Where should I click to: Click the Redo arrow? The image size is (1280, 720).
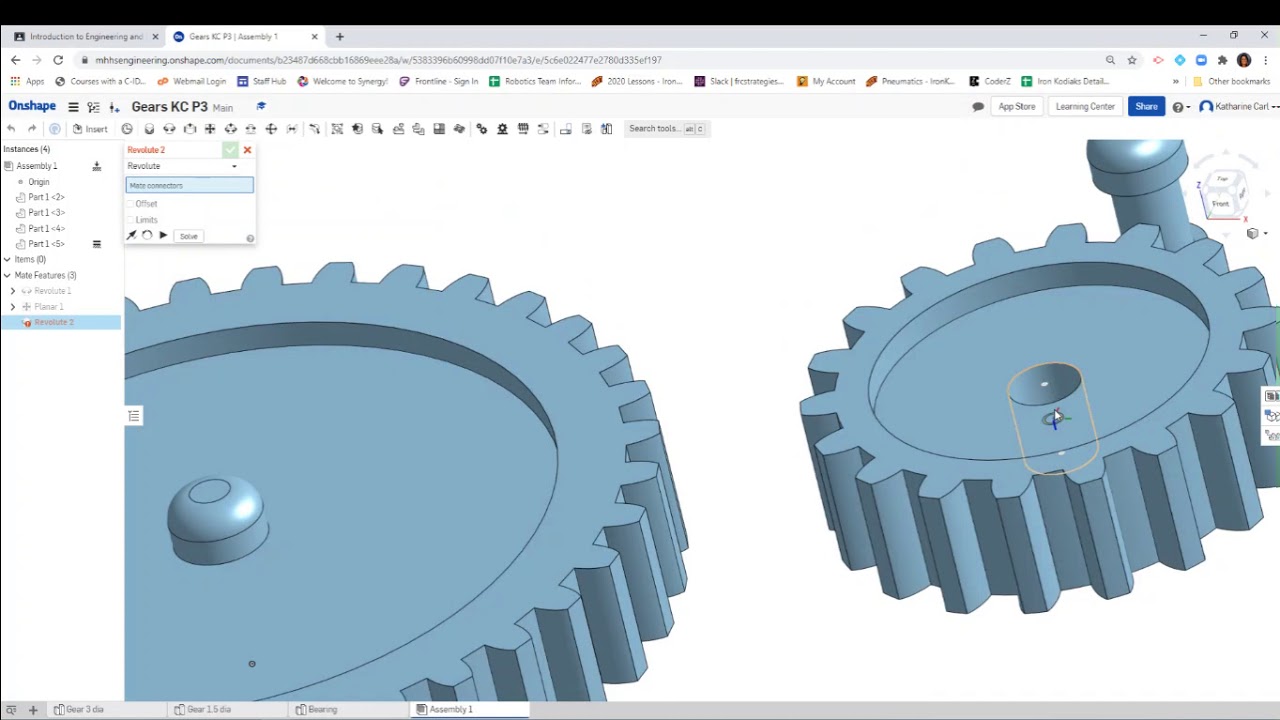(32, 129)
